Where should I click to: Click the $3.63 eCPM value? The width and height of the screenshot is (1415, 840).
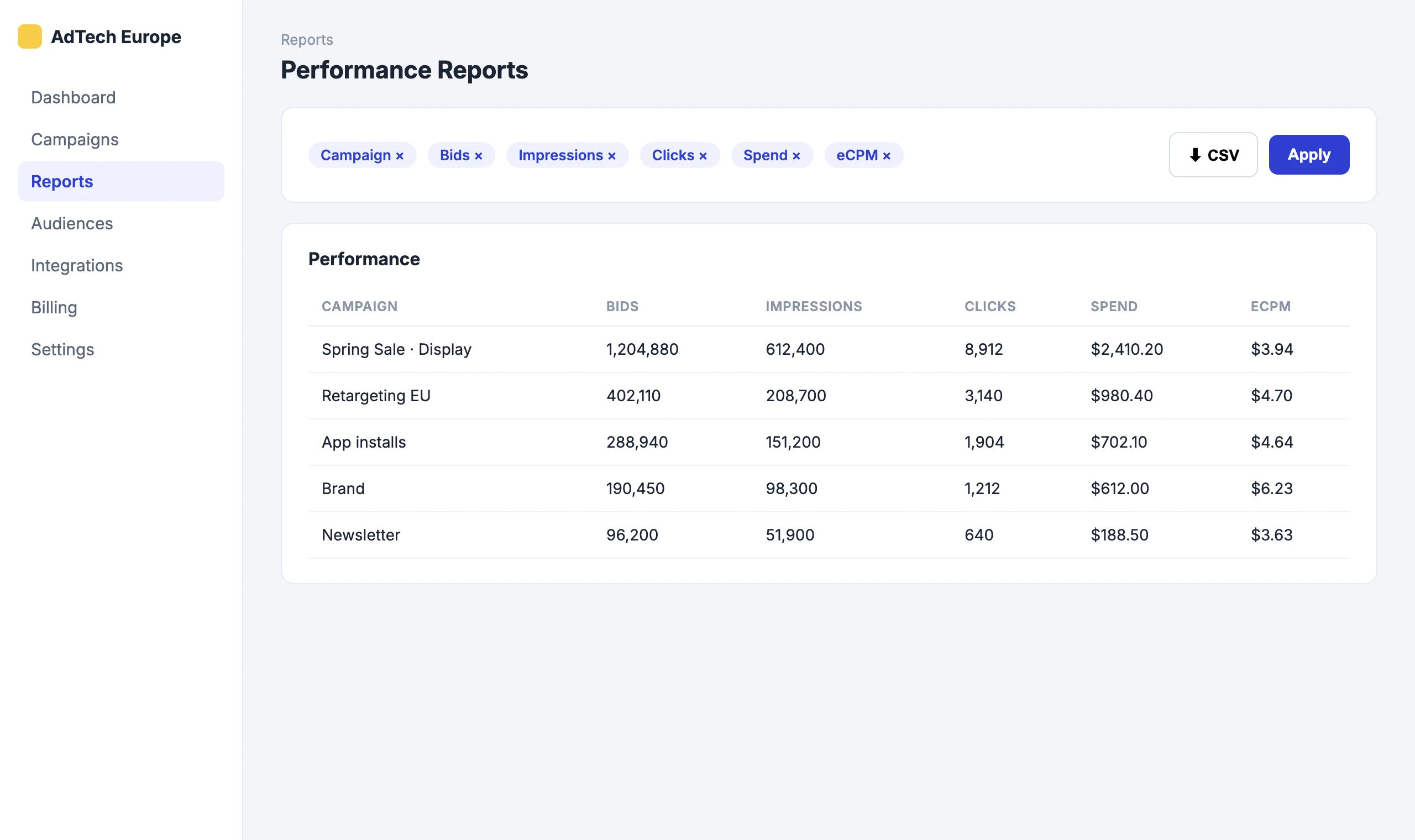(x=1272, y=535)
